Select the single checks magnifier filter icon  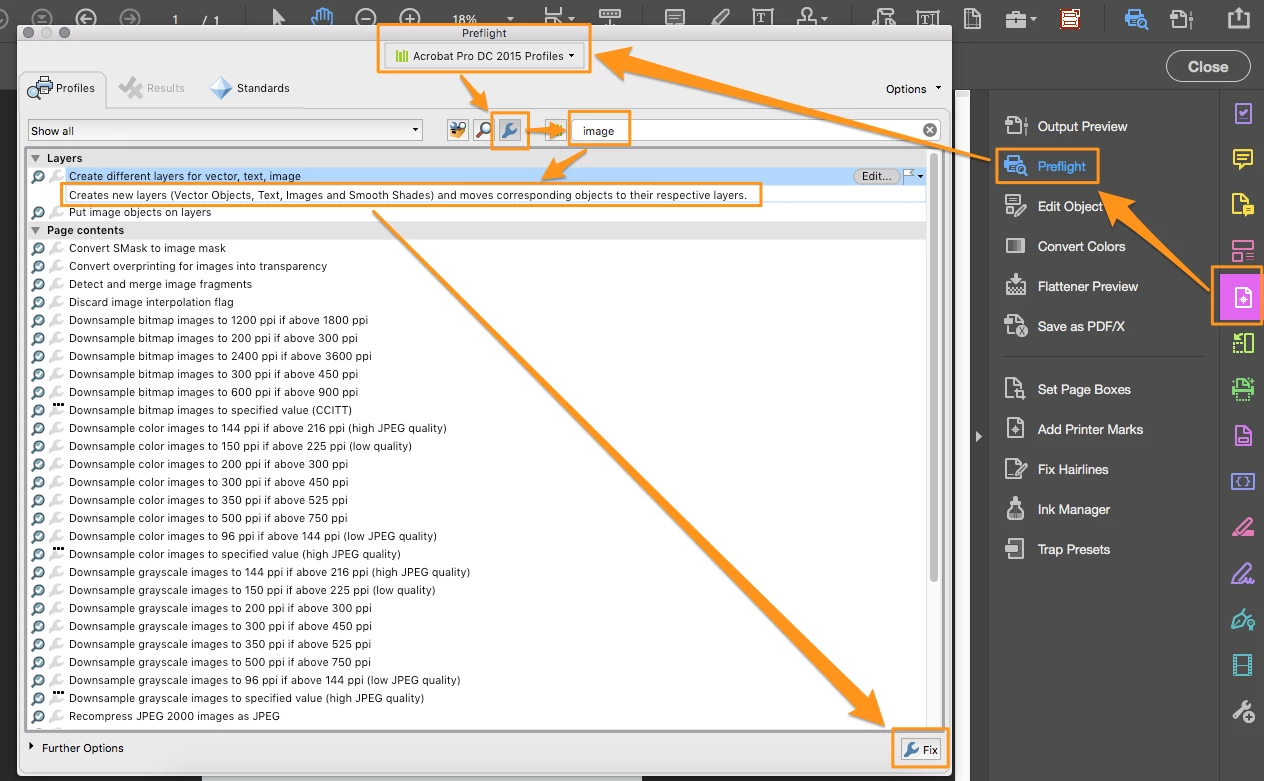click(x=484, y=130)
